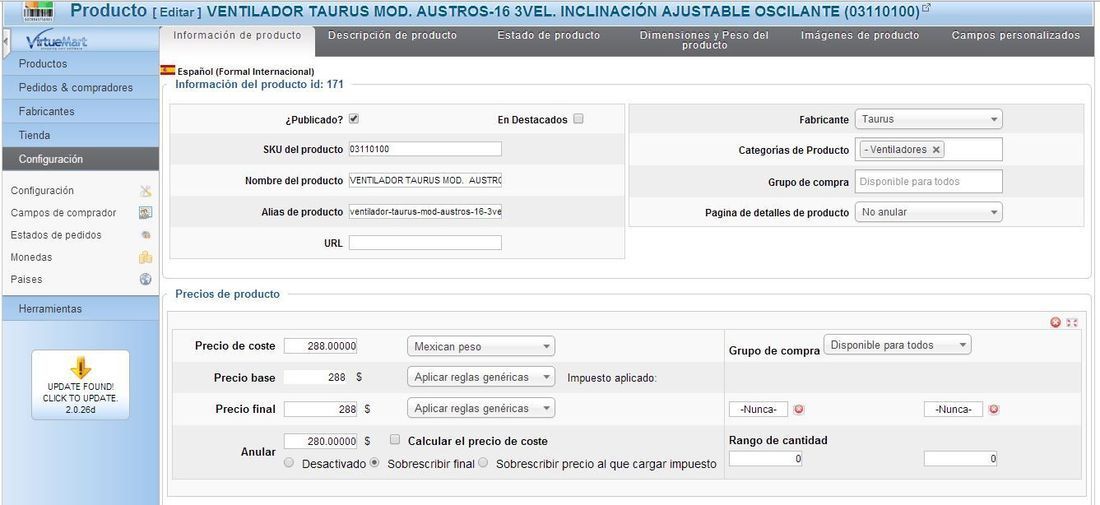Open price Grupo de compra Disponible para todos dropdown
1100x505 pixels.
click(x=897, y=344)
